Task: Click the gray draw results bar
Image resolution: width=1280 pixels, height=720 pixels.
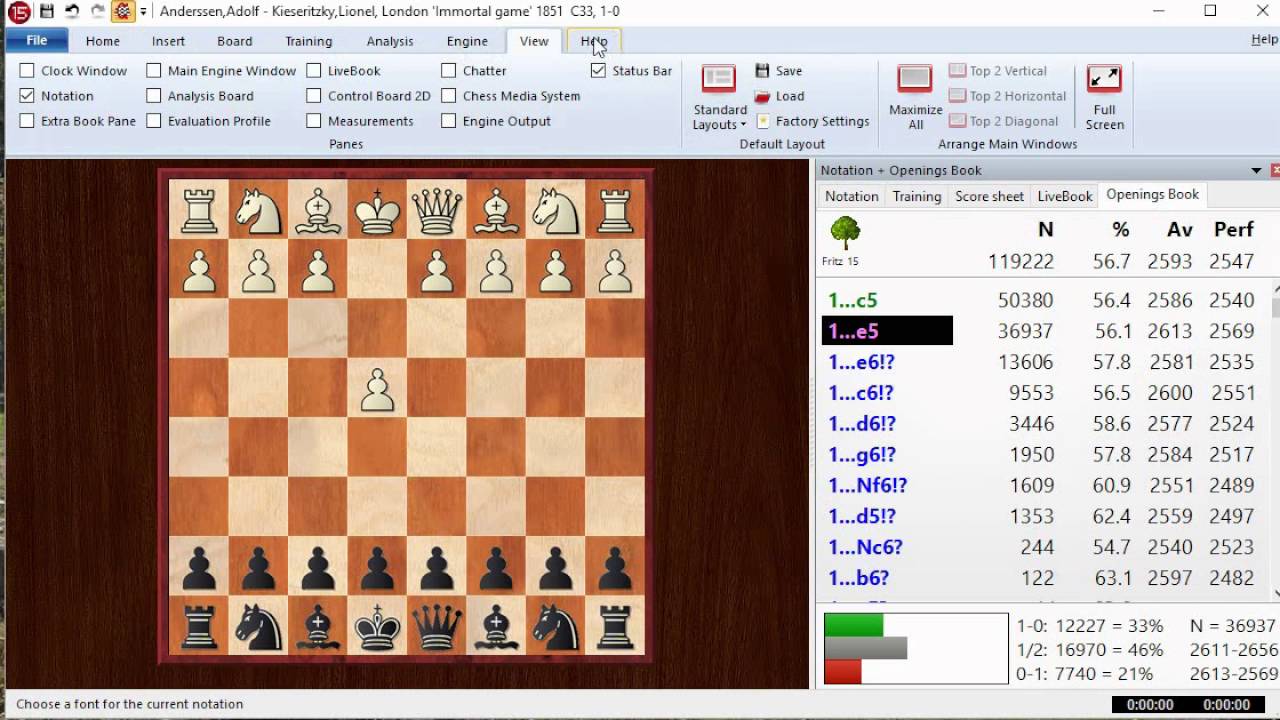Action: [865, 648]
